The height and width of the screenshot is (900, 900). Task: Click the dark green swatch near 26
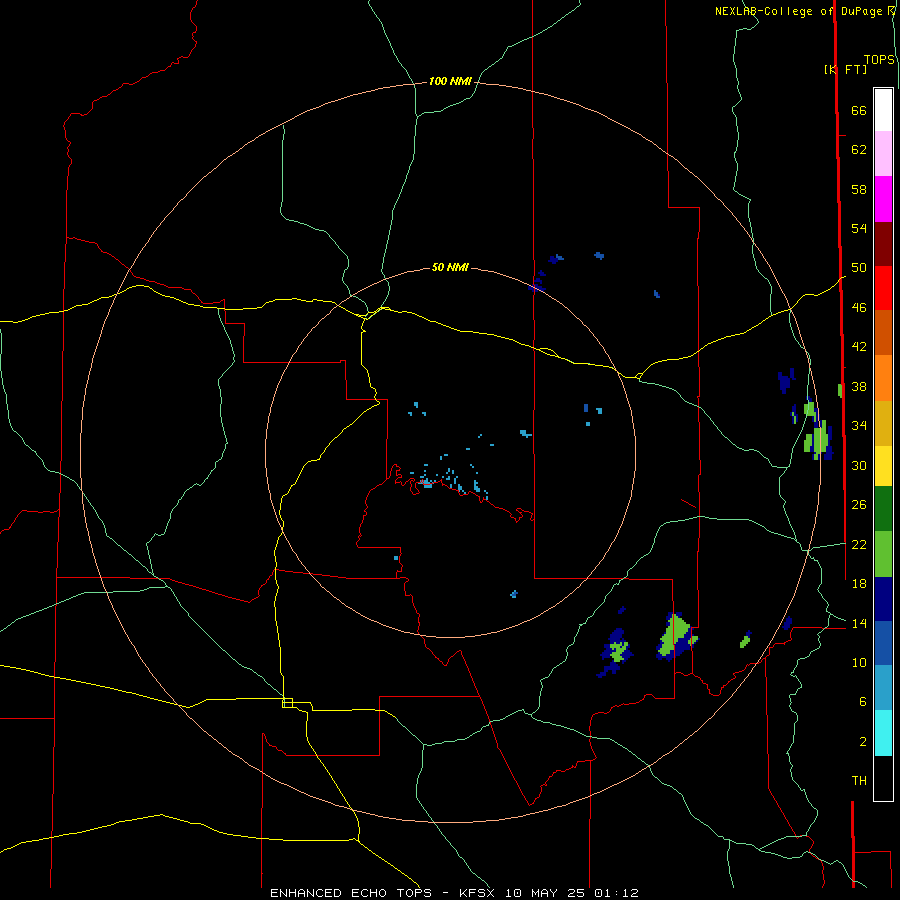pyautogui.click(x=883, y=509)
